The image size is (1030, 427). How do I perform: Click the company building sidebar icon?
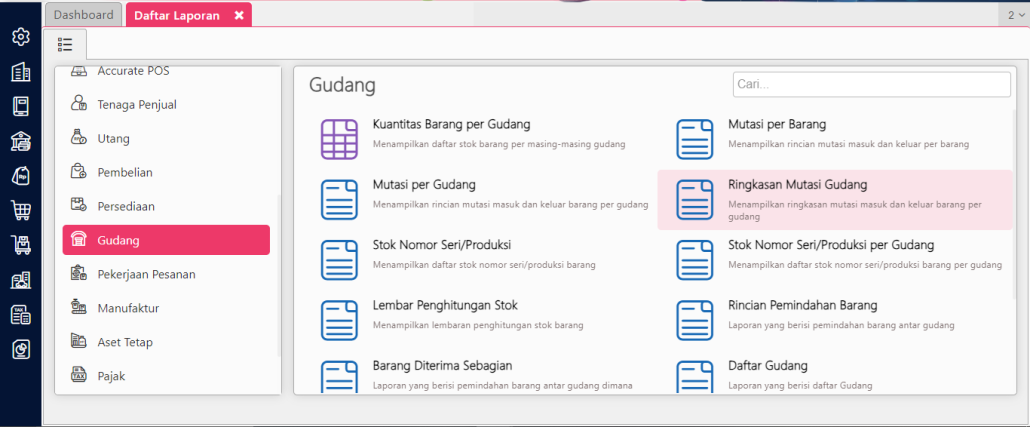(20, 72)
